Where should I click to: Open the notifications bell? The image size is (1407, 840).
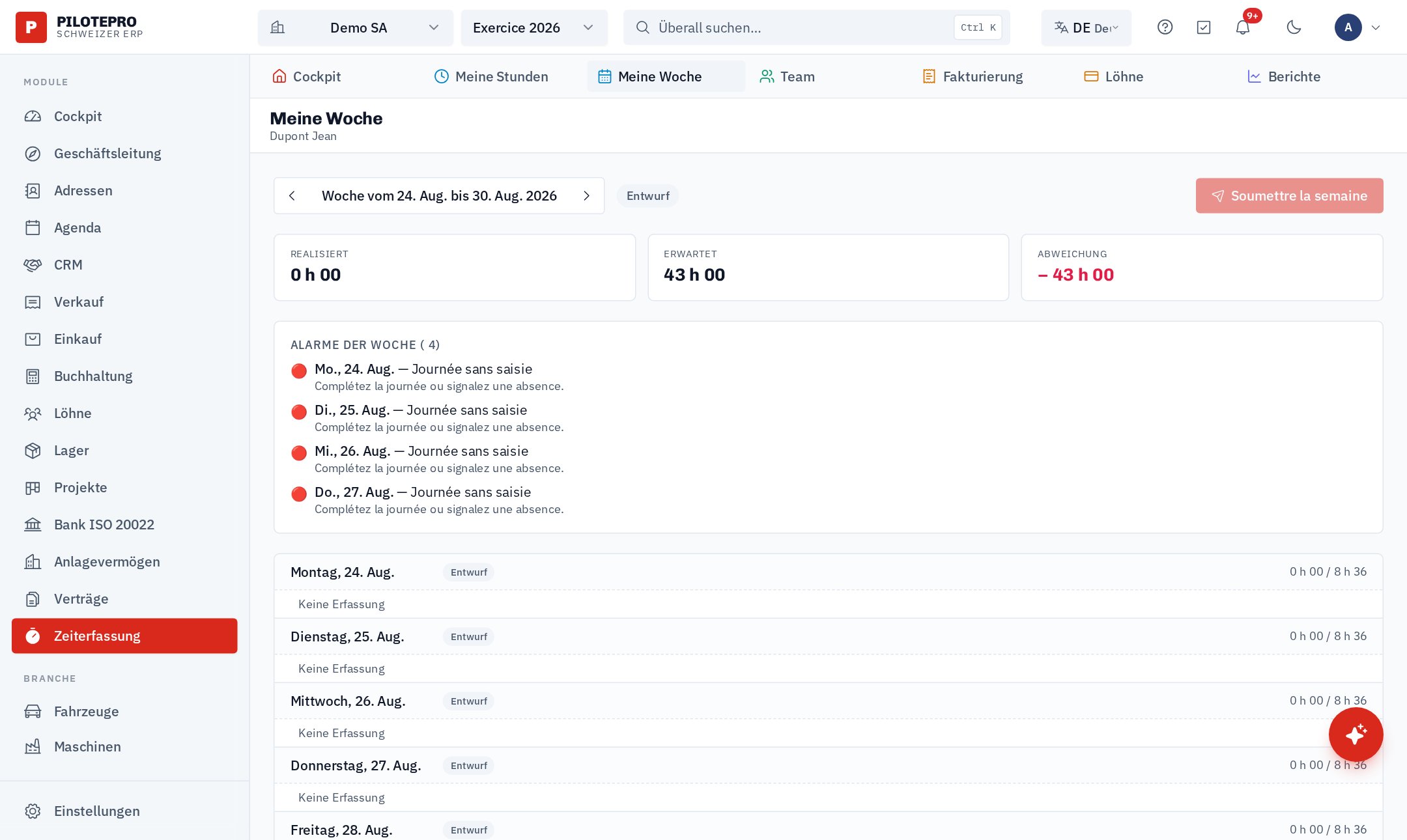tap(1242, 27)
